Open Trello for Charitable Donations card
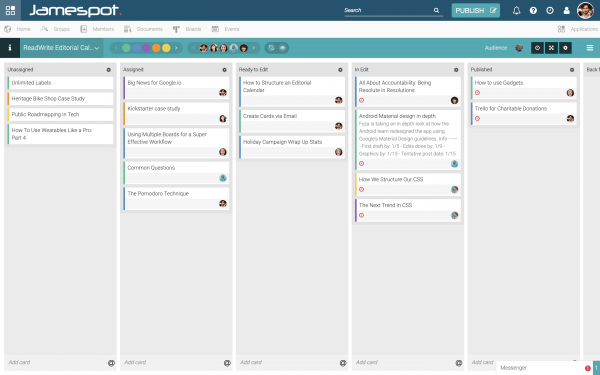The width and height of the screenshot is (600, 375). [x=523, y=113]
